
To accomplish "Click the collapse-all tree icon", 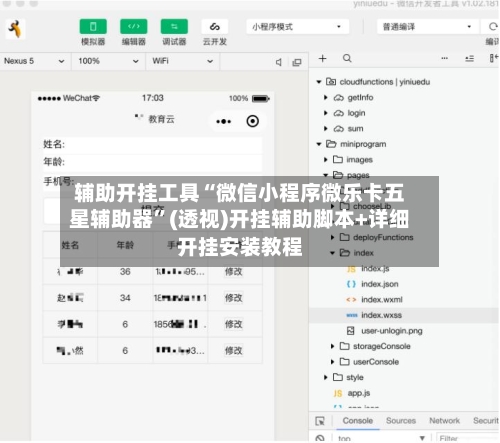I will click(x=470, y=59).
